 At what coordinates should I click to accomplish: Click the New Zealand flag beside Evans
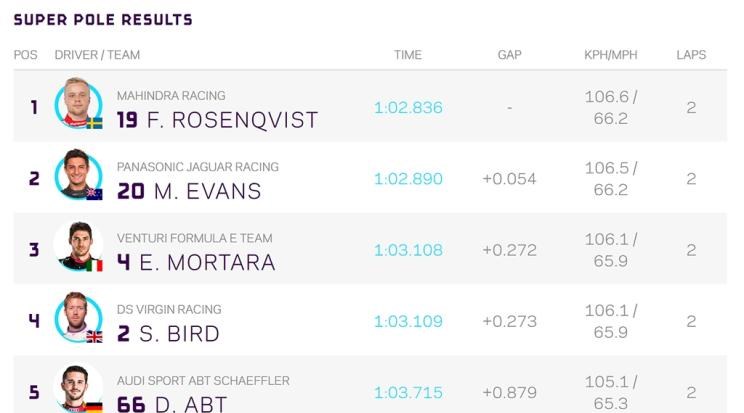[94, 195]
